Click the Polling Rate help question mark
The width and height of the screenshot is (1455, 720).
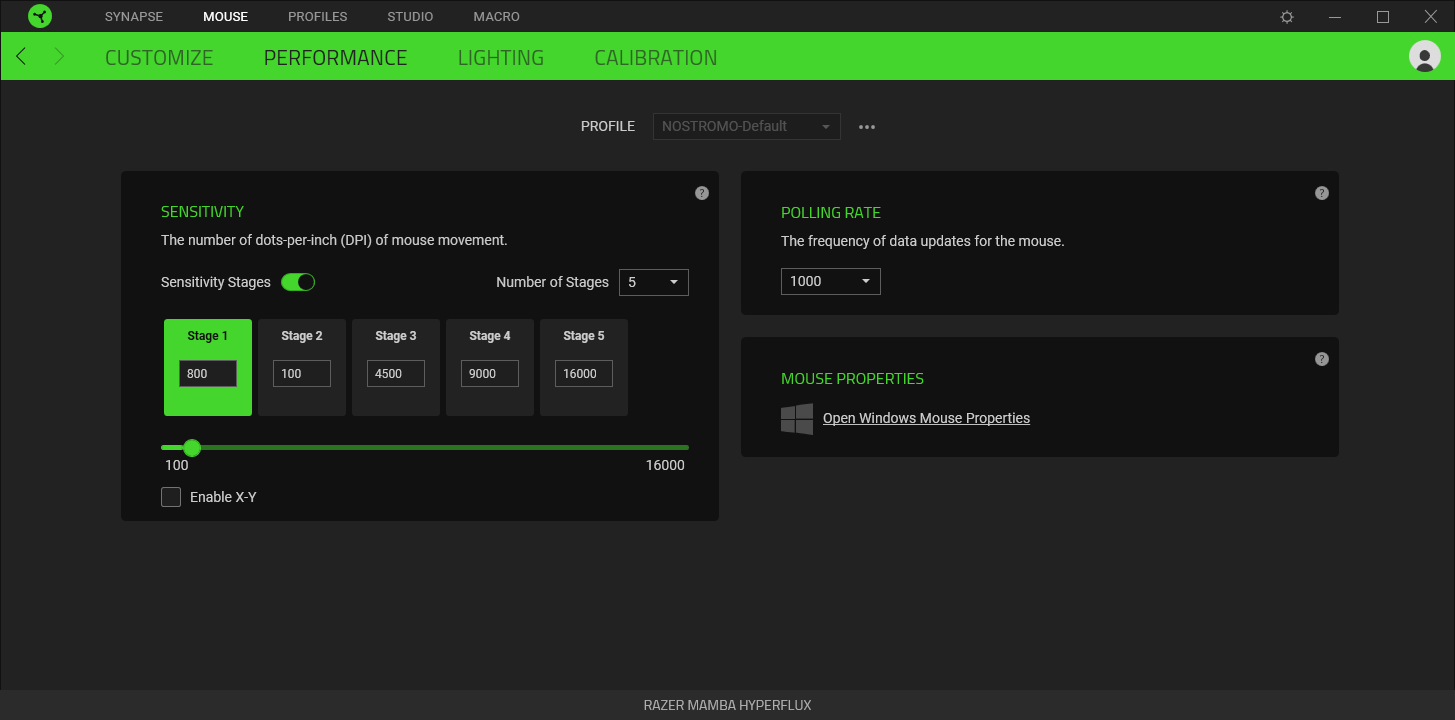1321,192
